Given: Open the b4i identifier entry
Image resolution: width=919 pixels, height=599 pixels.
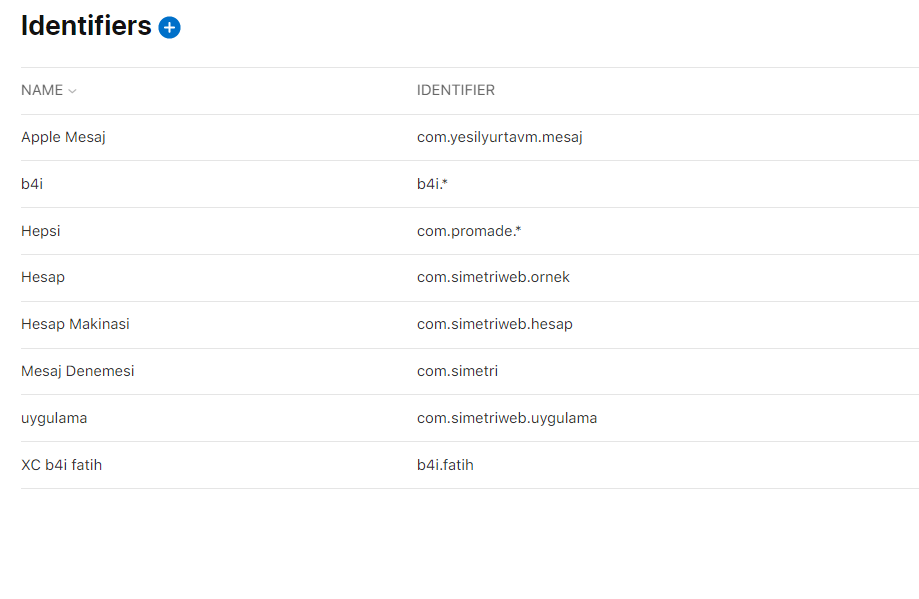Looking at the screenshot, I should pos(31,184).
